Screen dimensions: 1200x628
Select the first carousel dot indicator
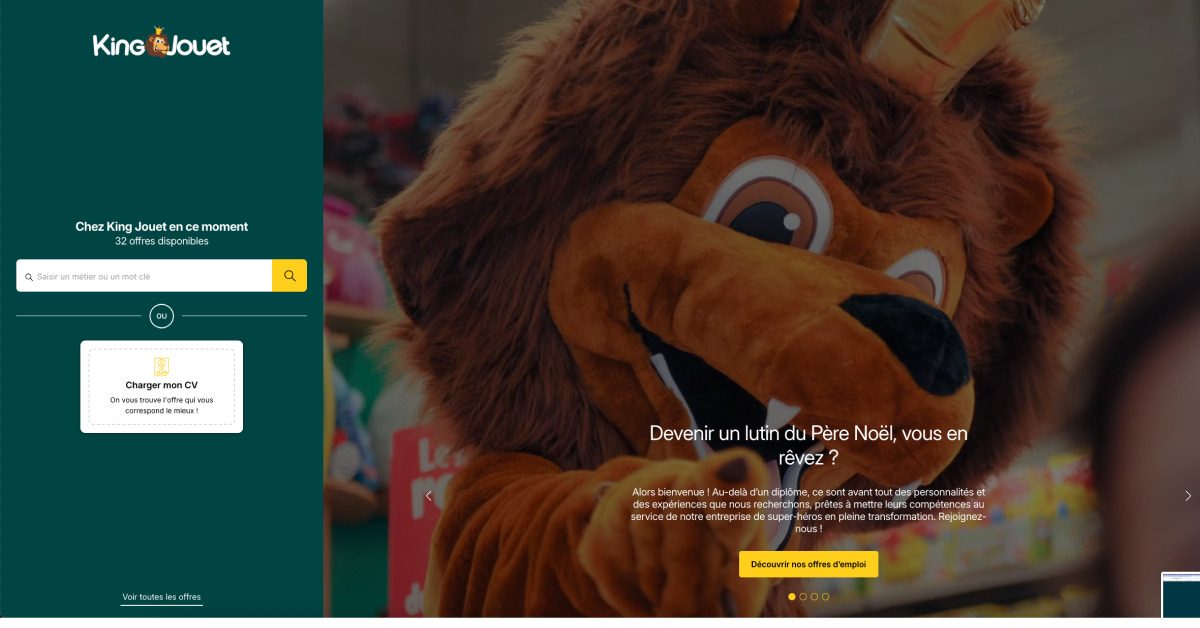(792, 597)
